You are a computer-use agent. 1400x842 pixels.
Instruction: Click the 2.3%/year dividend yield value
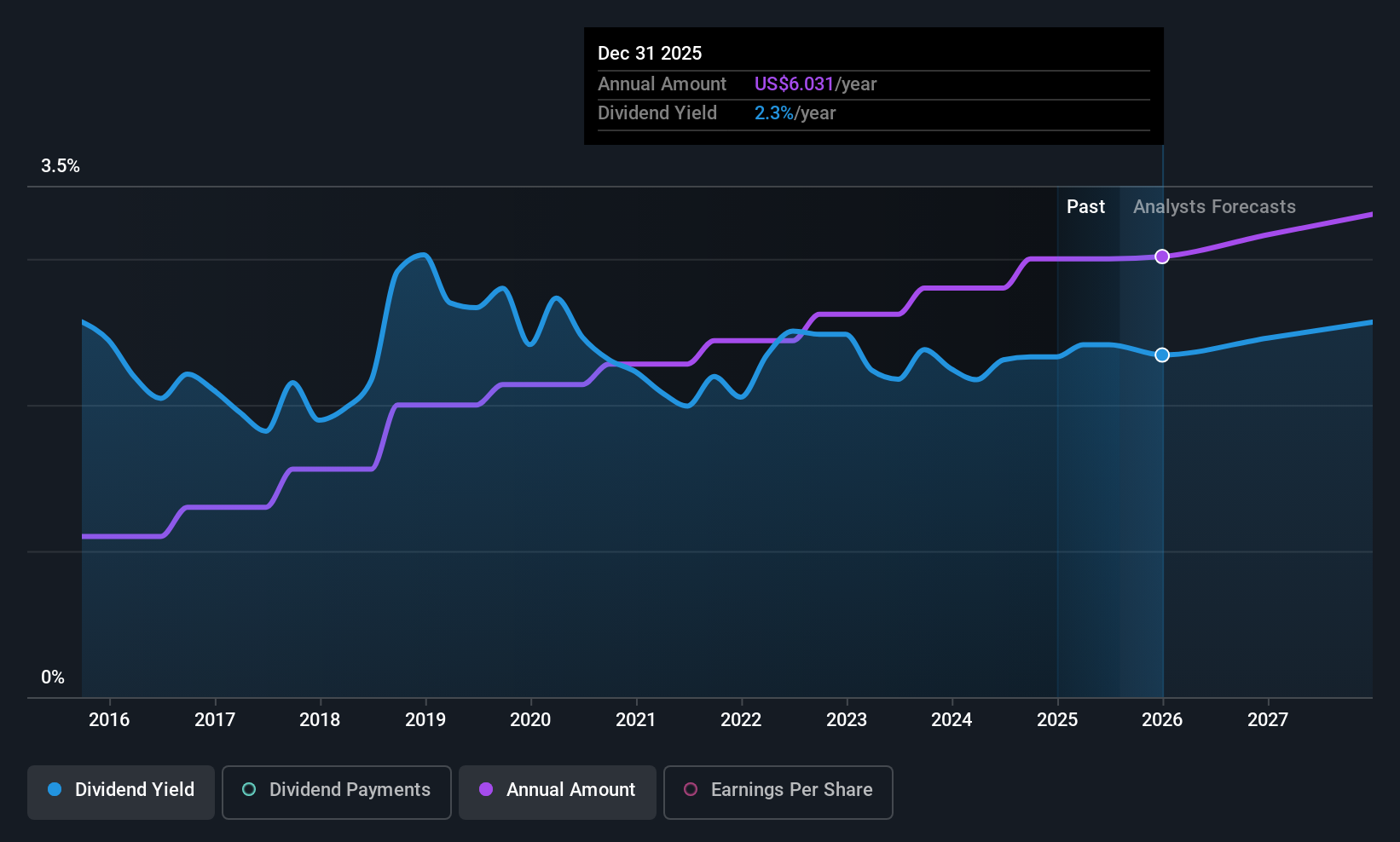tap(795, 112)
